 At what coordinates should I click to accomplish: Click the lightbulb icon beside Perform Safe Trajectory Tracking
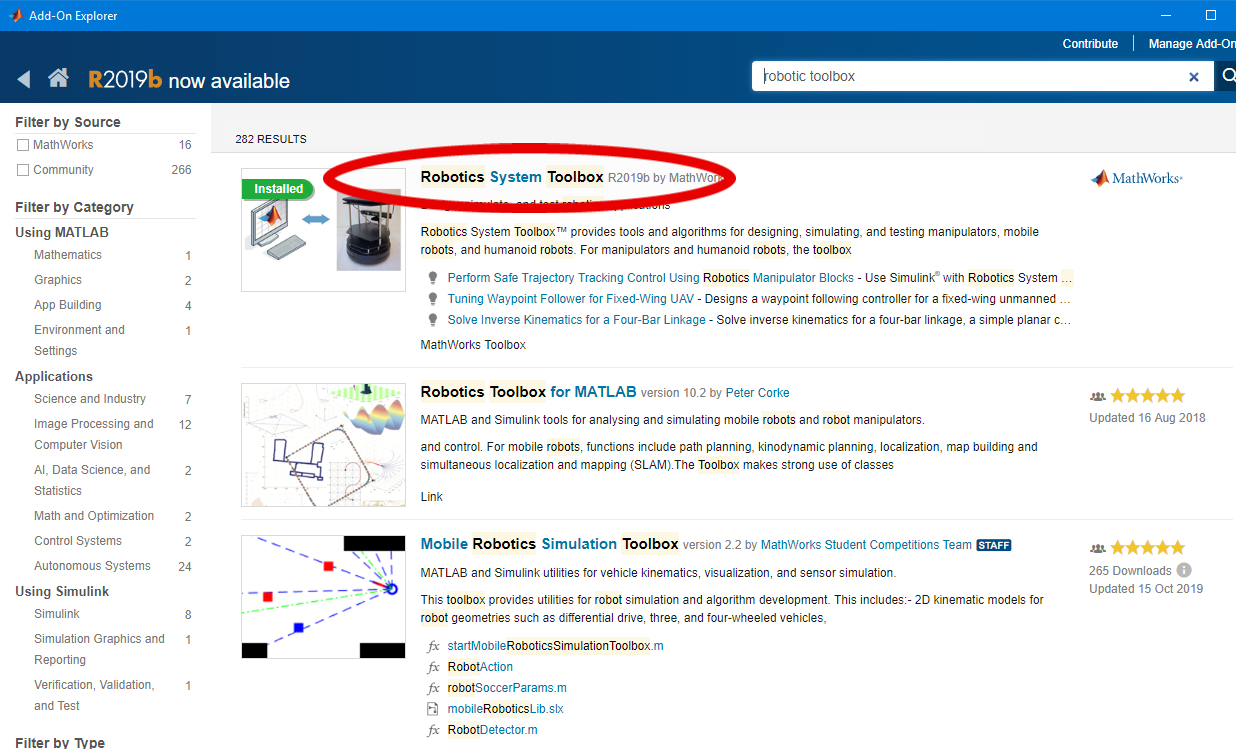433,277
